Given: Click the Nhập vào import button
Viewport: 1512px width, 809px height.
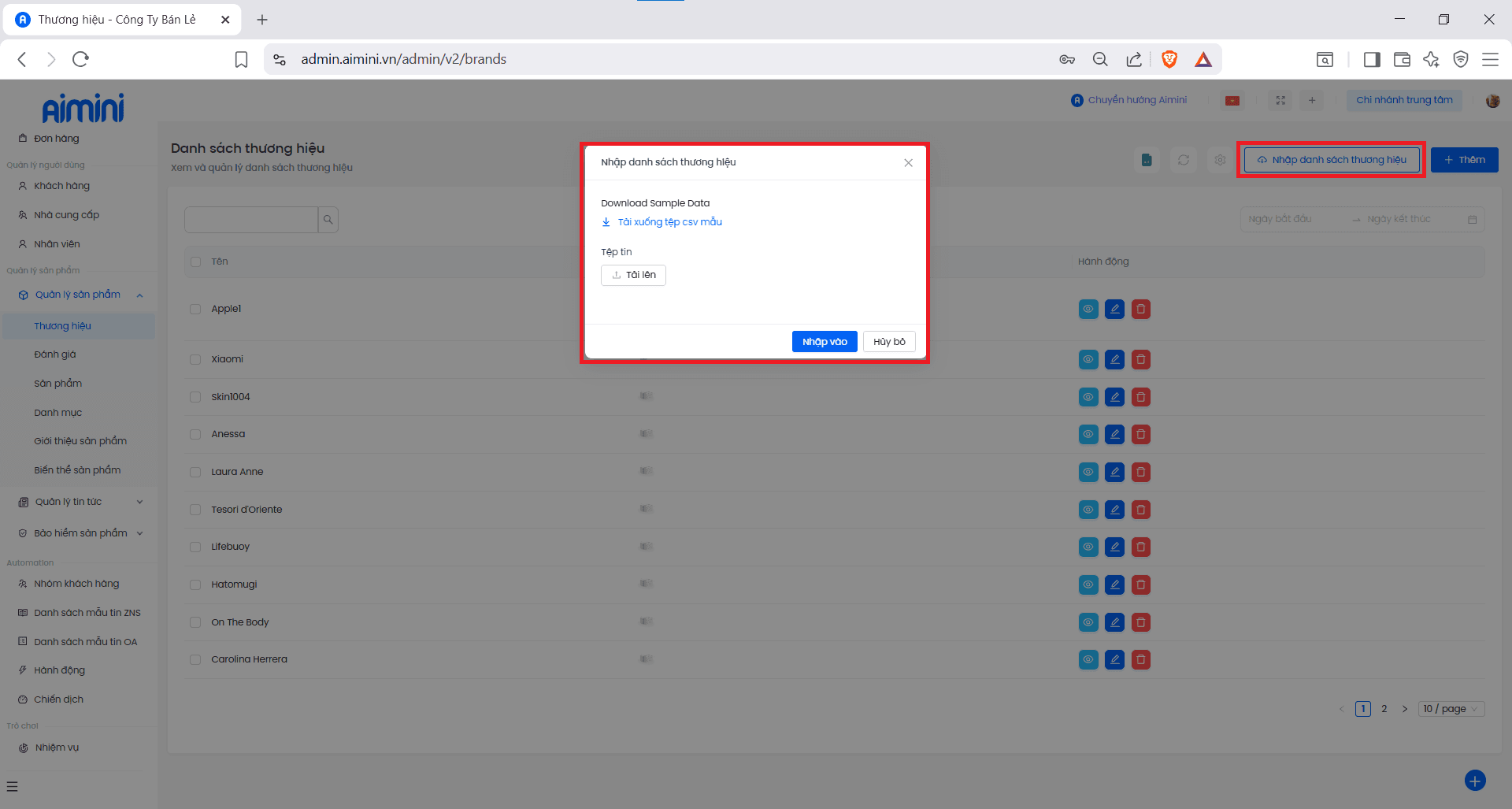Looking at the screenshot, I should click(x=824, y=342).
